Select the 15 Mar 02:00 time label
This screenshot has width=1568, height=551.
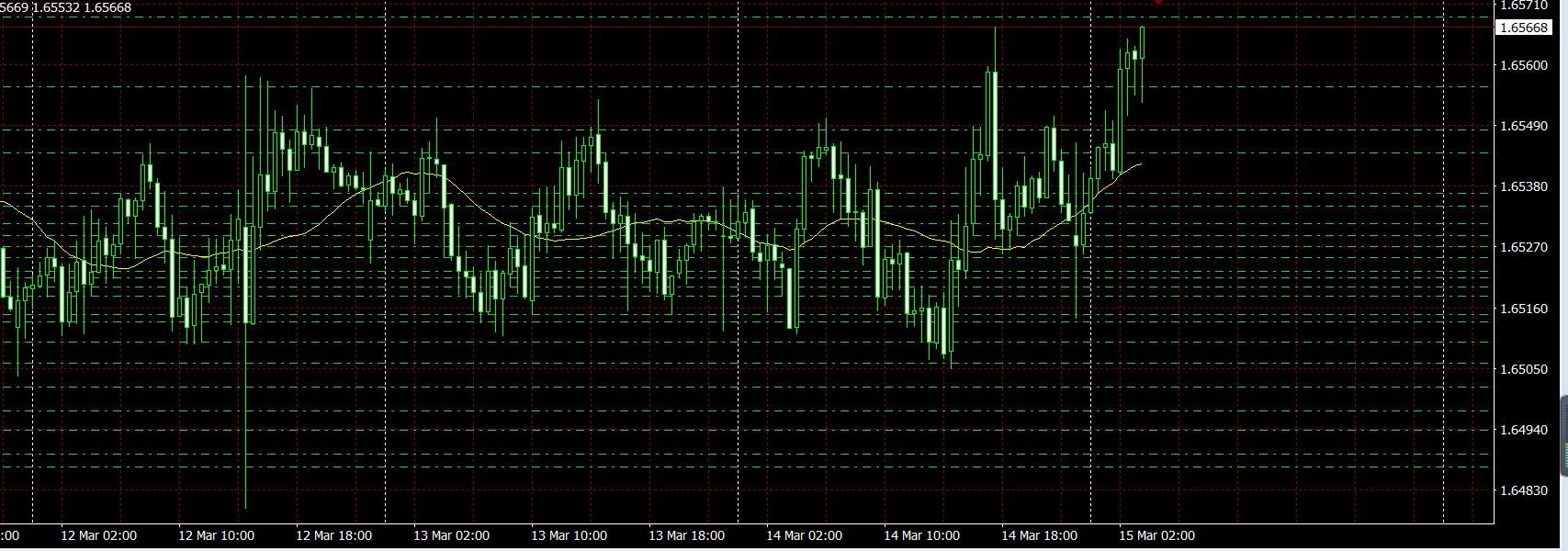pyautogui.click(x=1156, y=535)
